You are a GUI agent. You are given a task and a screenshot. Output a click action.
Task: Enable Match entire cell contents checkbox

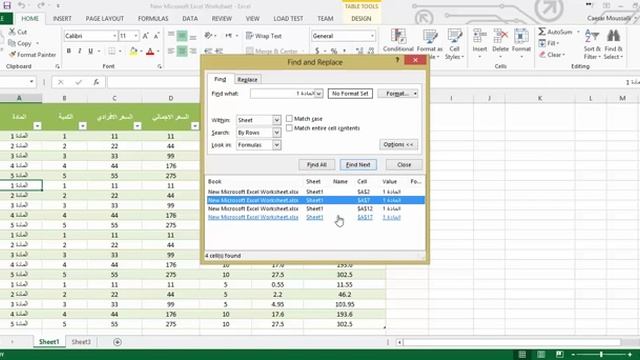click(289, 128)
